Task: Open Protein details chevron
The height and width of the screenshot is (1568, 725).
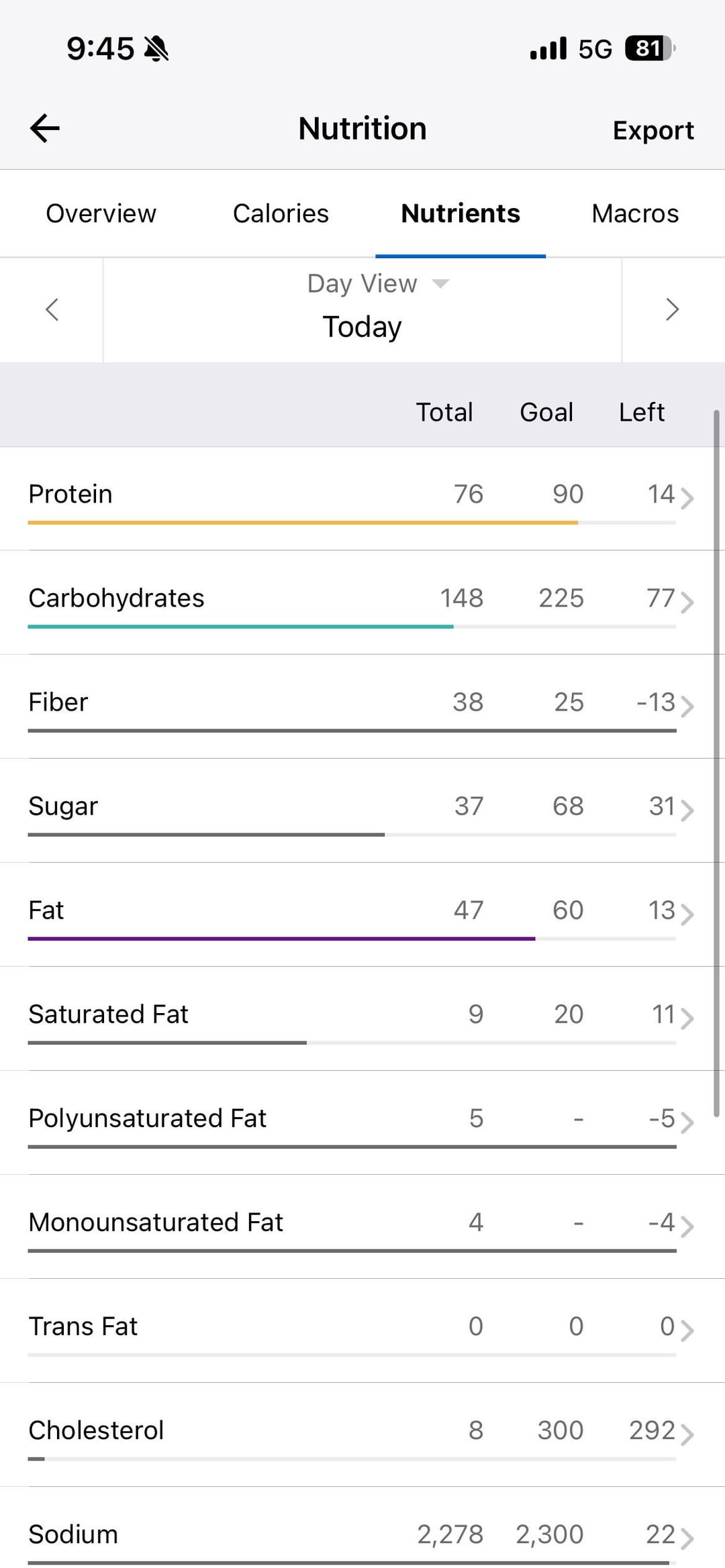Action: coord(687,498)
